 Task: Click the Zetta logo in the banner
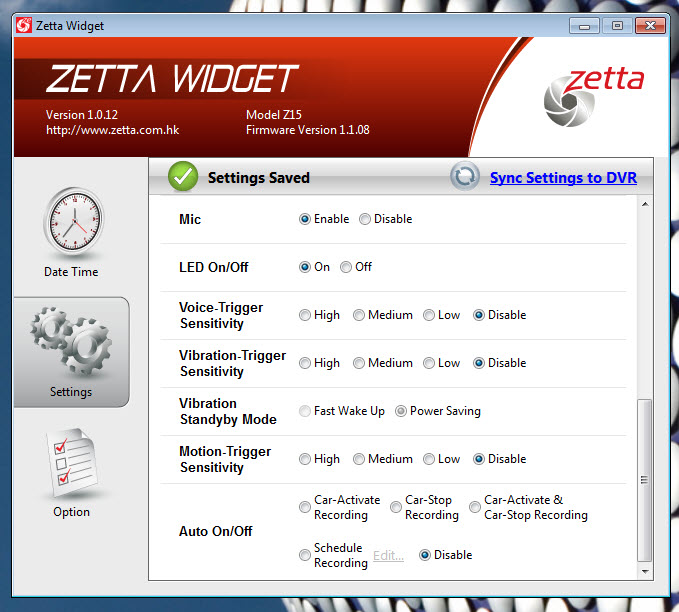(x=593, y=97)
